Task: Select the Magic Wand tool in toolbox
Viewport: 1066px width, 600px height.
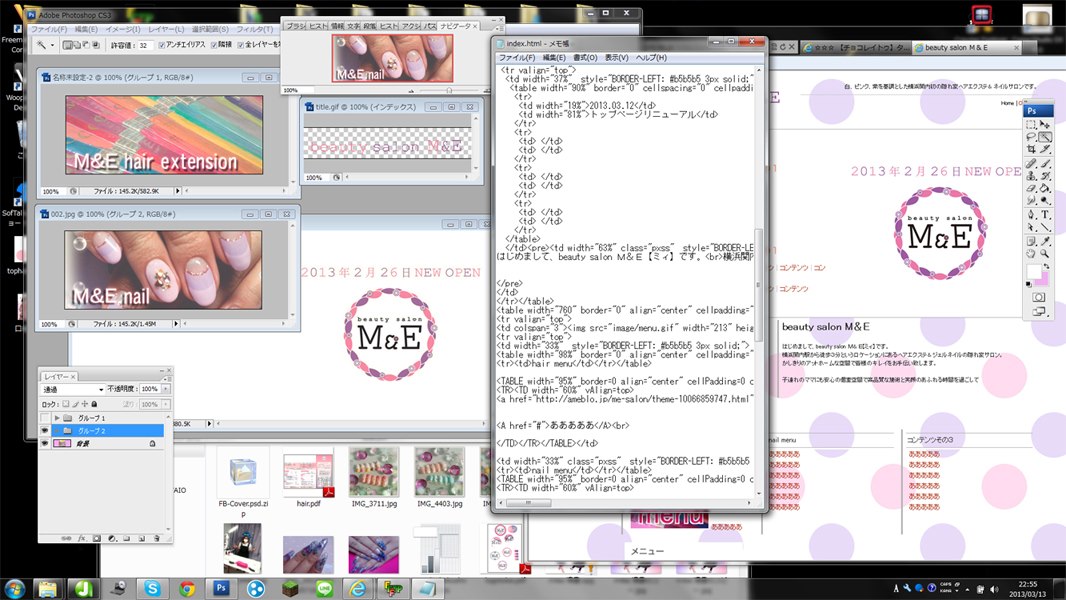Action: click(1045, 137)
